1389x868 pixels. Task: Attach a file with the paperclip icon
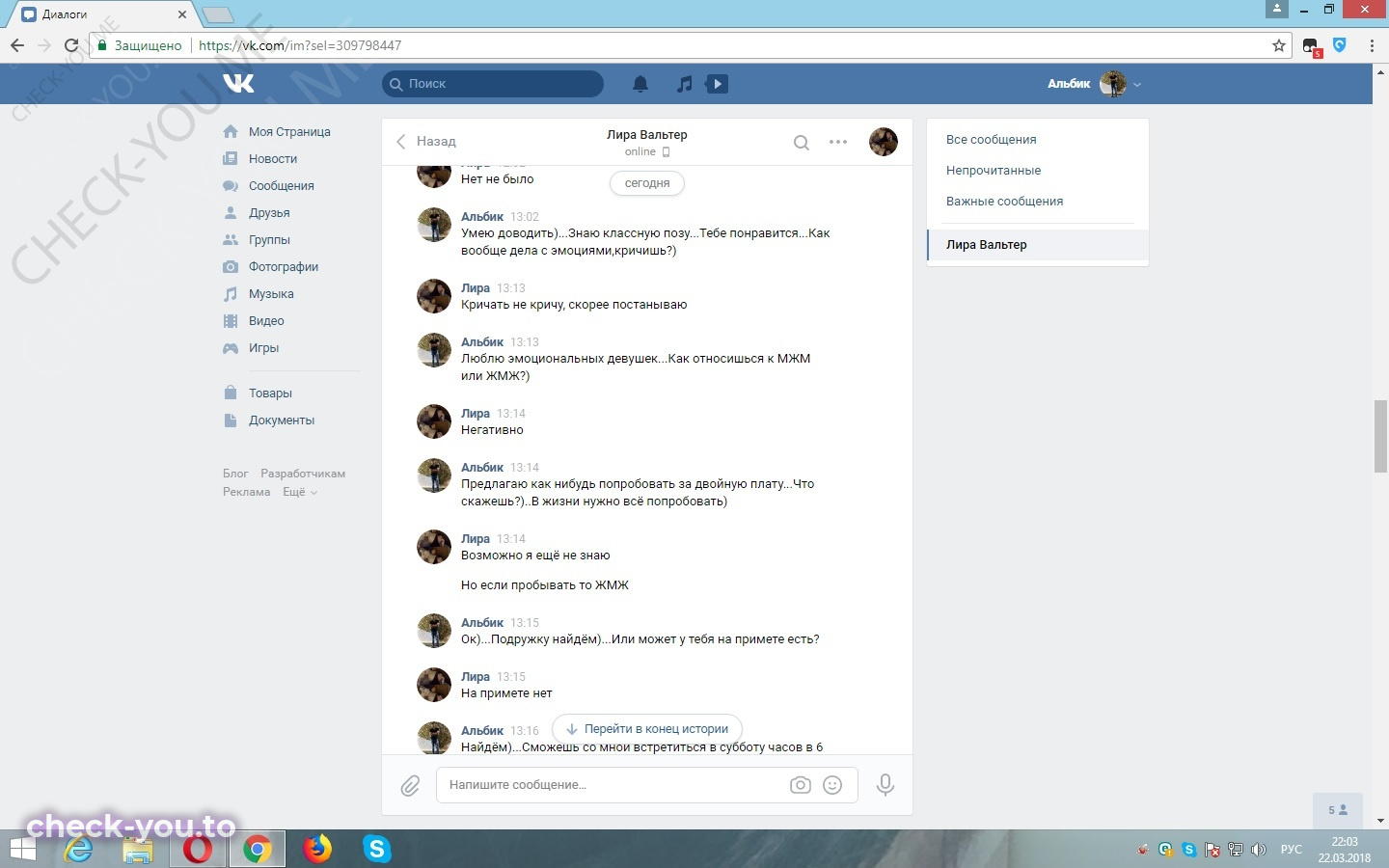click(410, 786)
